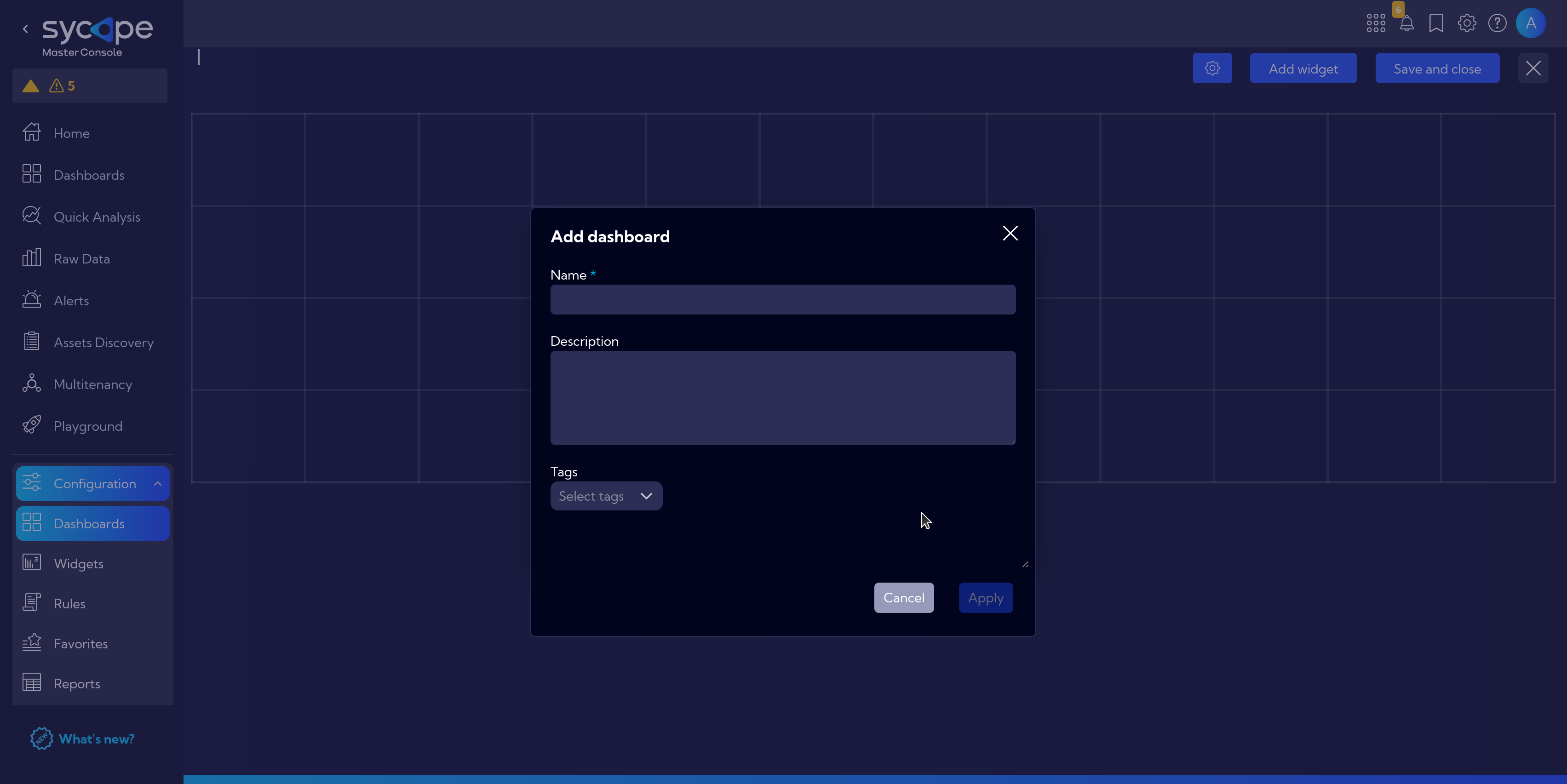Image resolution: width=1567 pixels, height=784 pixels.
Task: Go to Home in the sidebar
Action: pos(71,133)
